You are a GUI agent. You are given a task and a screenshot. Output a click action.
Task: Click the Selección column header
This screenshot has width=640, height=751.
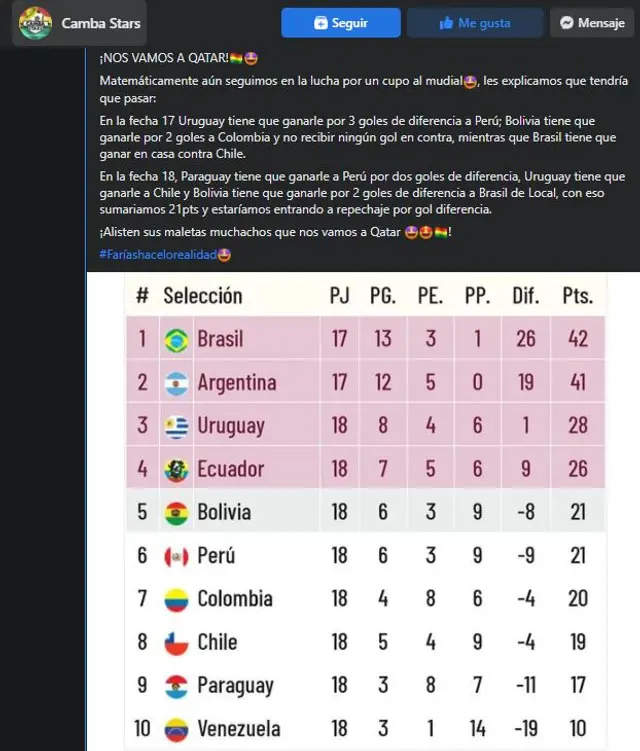(x=203, y=295)
